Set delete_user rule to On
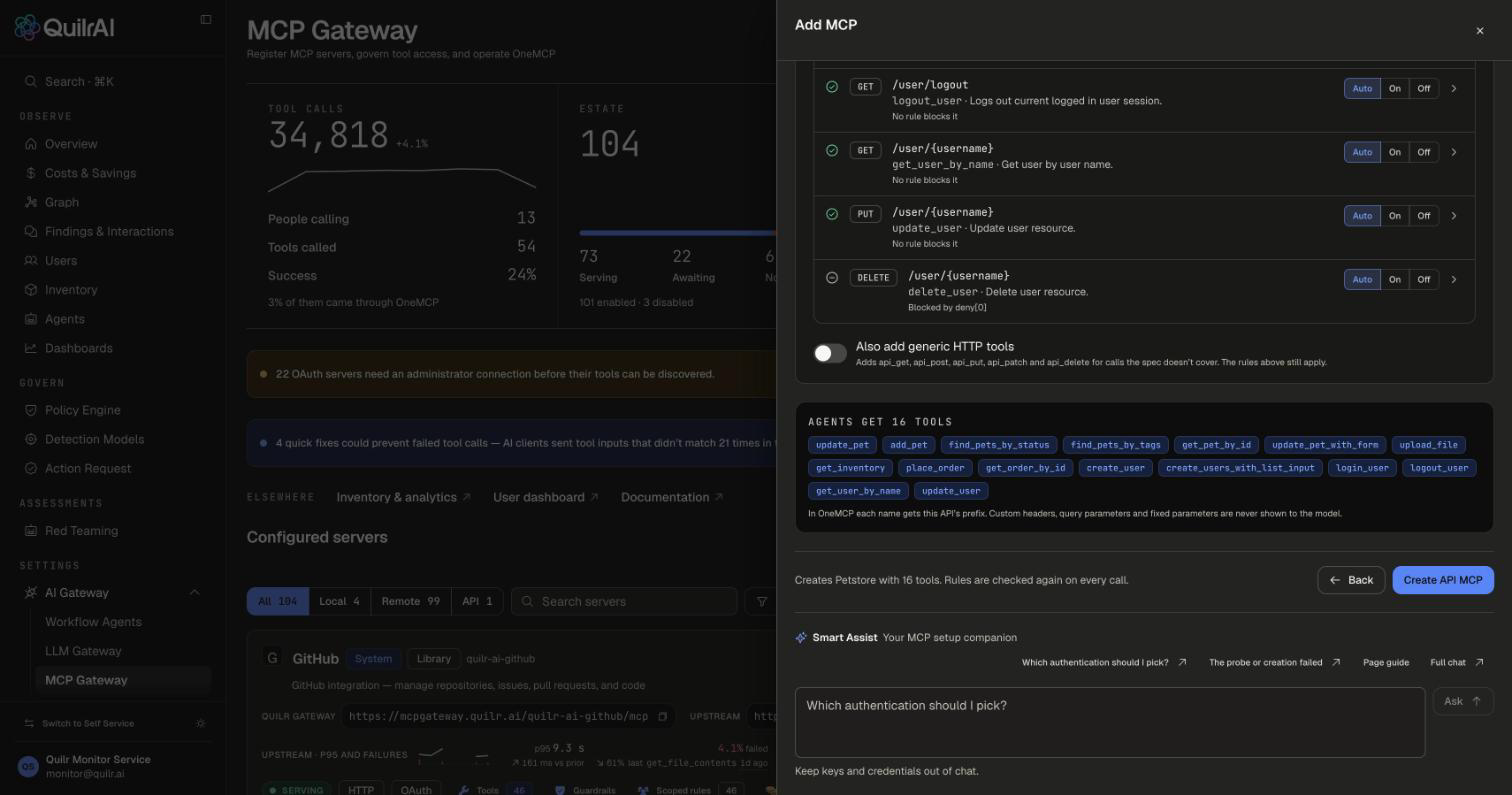Viewport: 1512px width, 795px height. click(x=1394, y=279)
